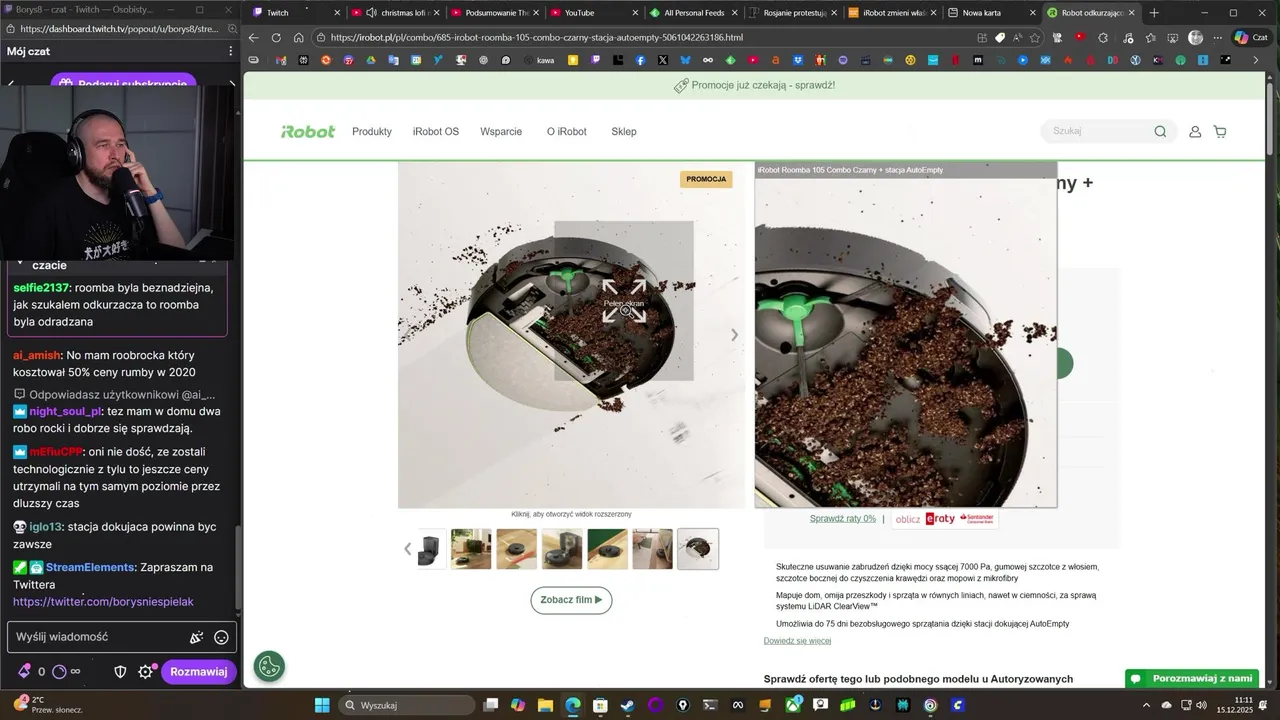This screenshot has width=1280, height=720.
Task: Click the Xbox icon in the taskbar
Action: pos(793,705)
